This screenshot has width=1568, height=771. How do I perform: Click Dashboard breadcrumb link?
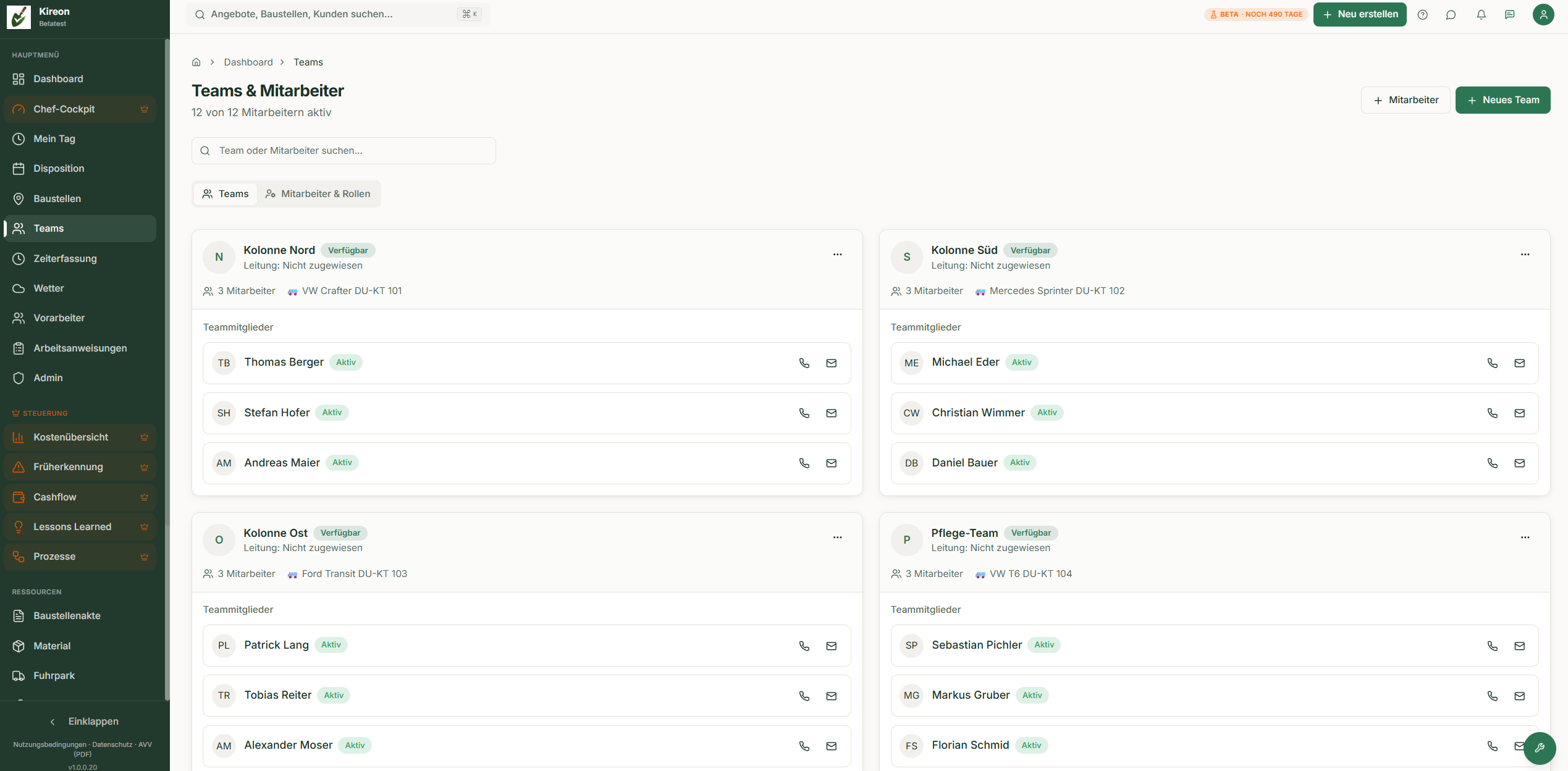[248, 62]
